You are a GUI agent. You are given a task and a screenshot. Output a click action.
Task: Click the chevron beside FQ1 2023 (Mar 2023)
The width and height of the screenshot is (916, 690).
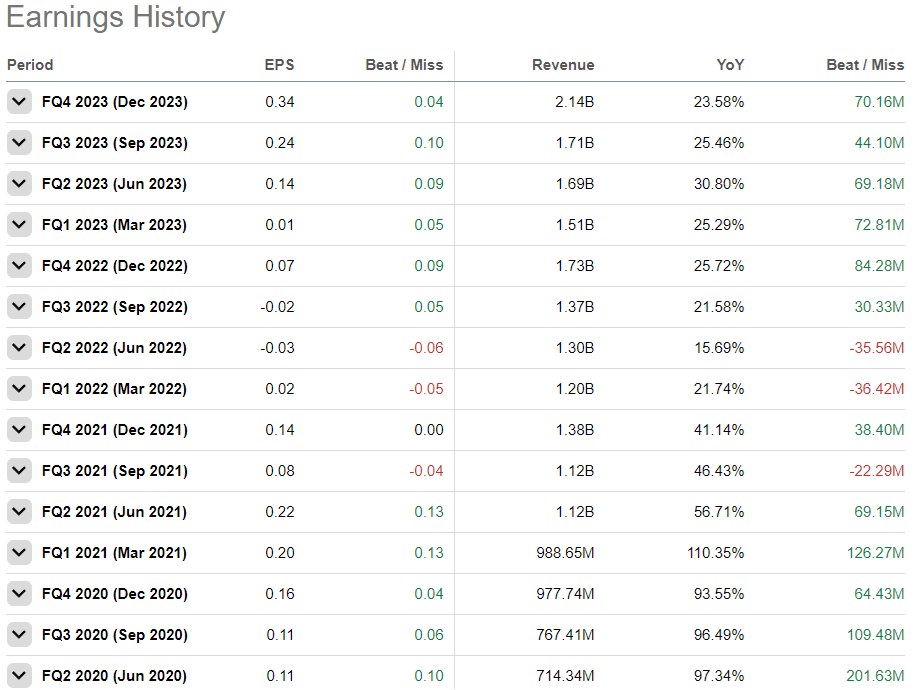19,224
